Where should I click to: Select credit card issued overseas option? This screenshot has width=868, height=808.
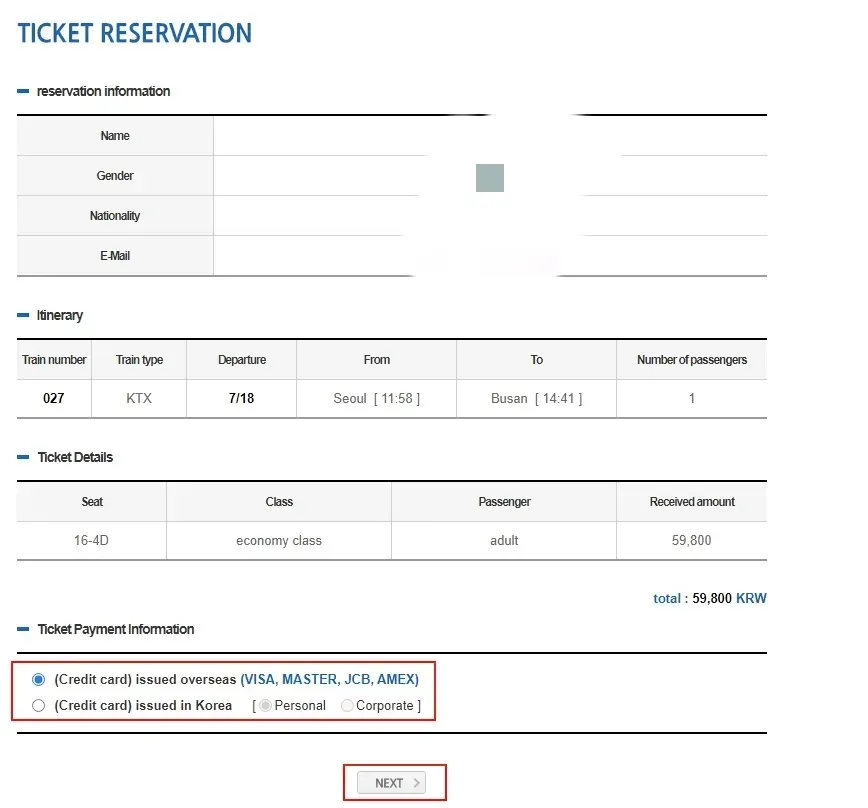click(39, 679)
